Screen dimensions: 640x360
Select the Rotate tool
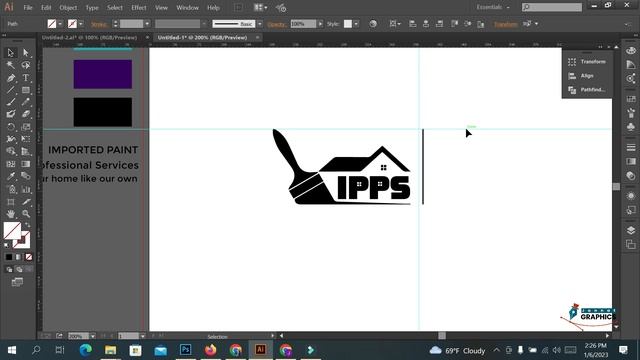(11, 127)
